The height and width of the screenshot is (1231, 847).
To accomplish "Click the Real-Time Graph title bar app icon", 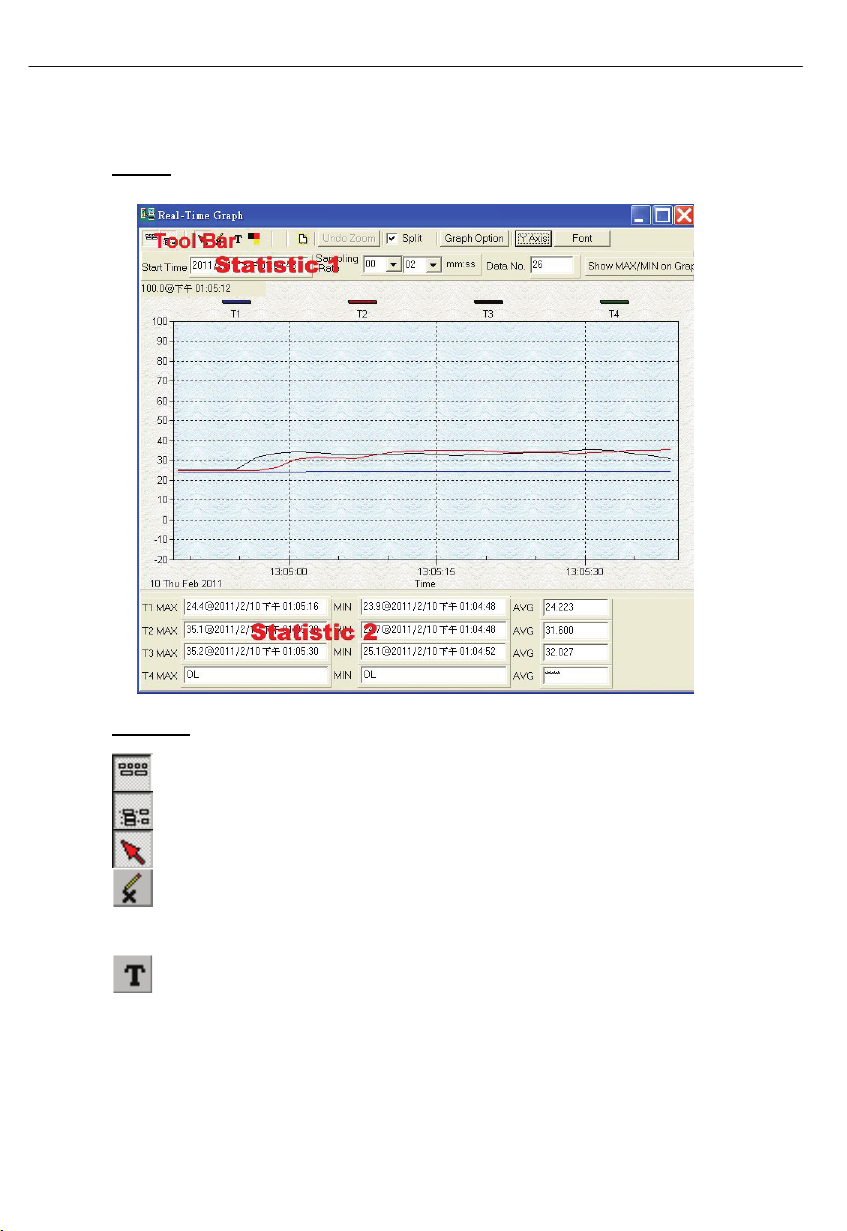I will pyautogui.click(x=147, y=214).
